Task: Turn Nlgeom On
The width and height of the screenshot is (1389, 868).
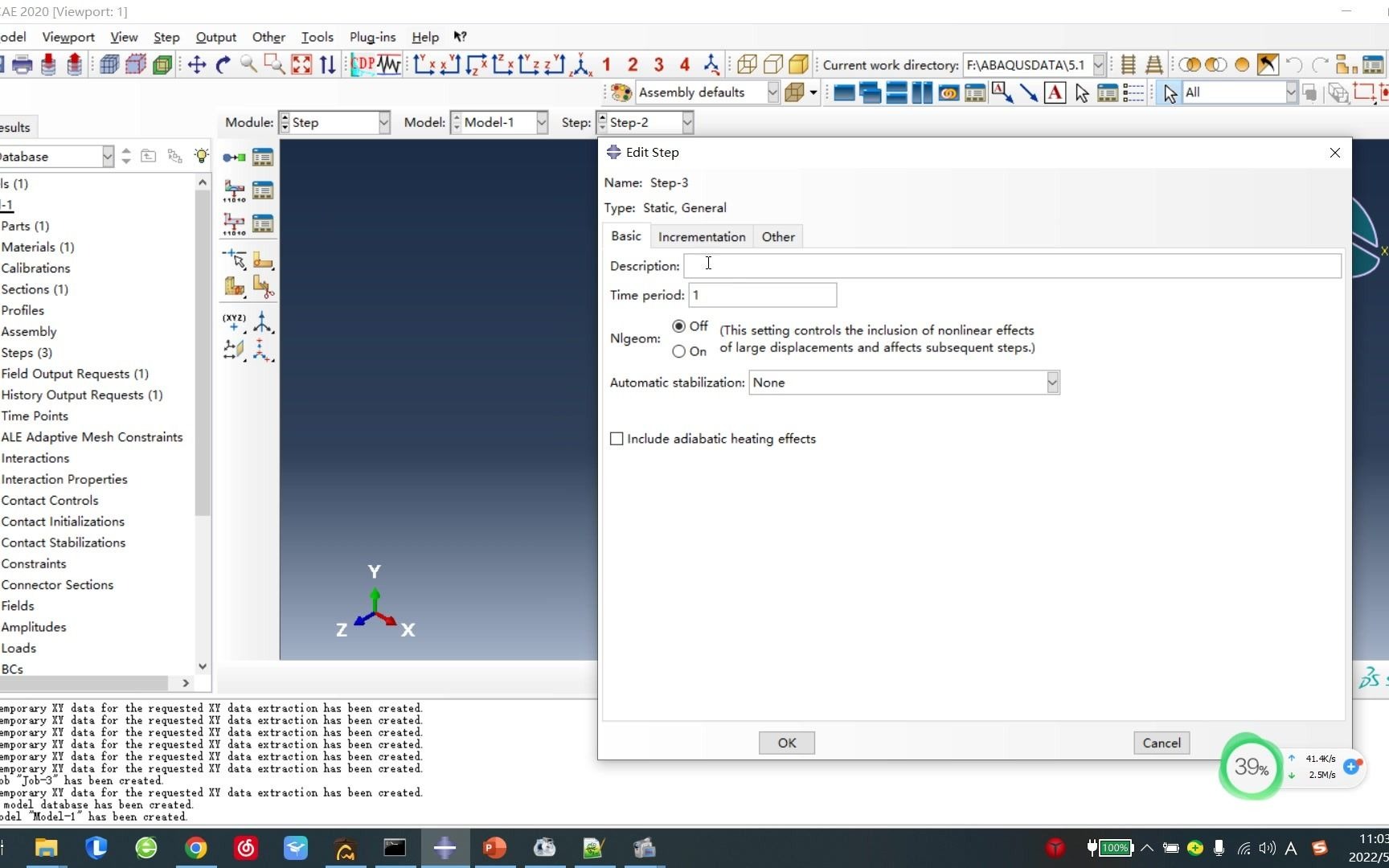Action: (x=679, y=351)
